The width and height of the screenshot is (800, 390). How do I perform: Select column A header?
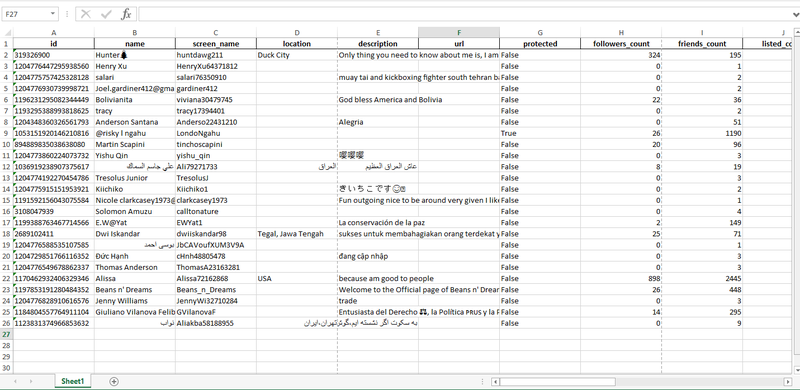(x=54, y=33)
